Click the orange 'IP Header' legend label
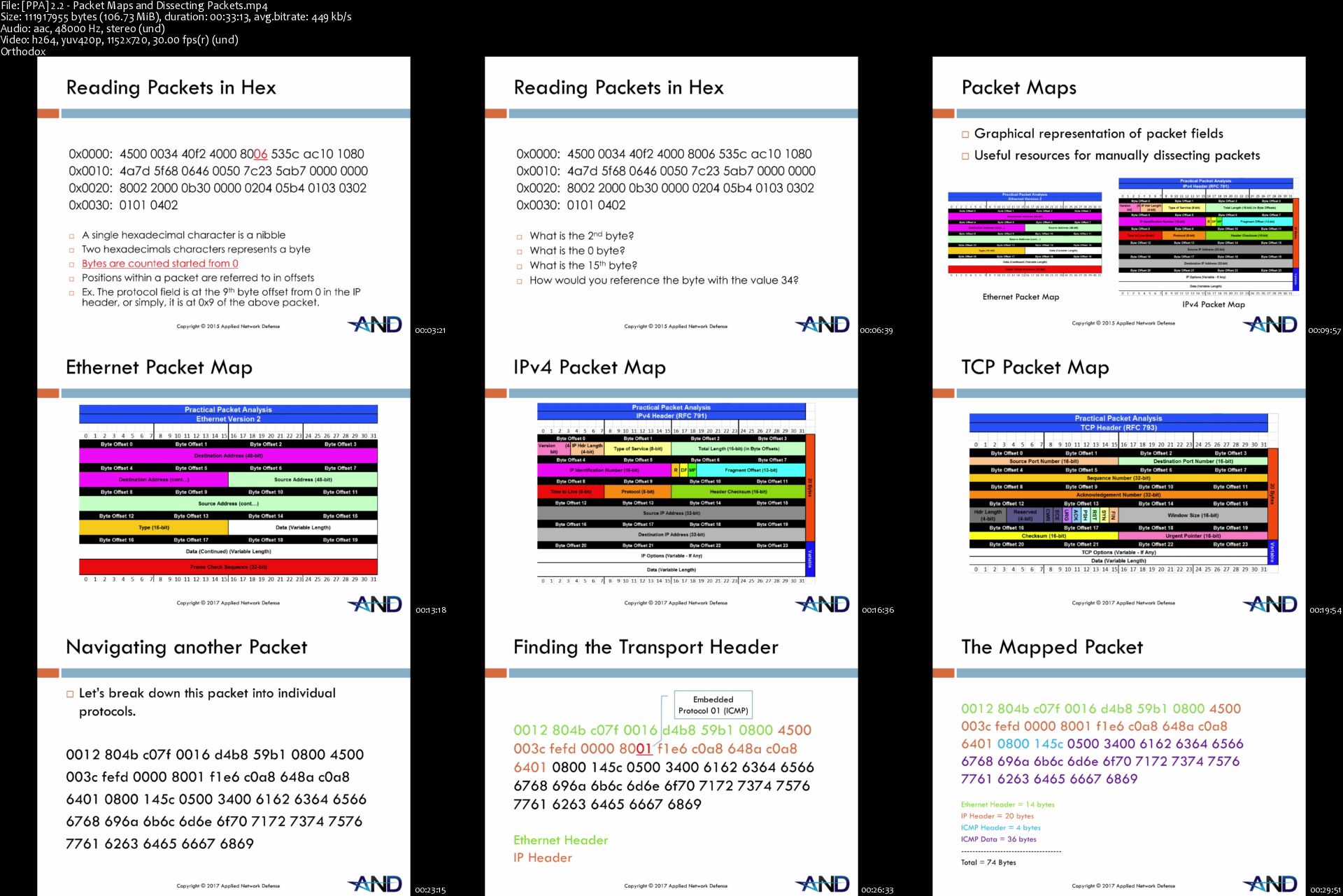Viewport: 1343px width, 896px height. coord(543,858)
